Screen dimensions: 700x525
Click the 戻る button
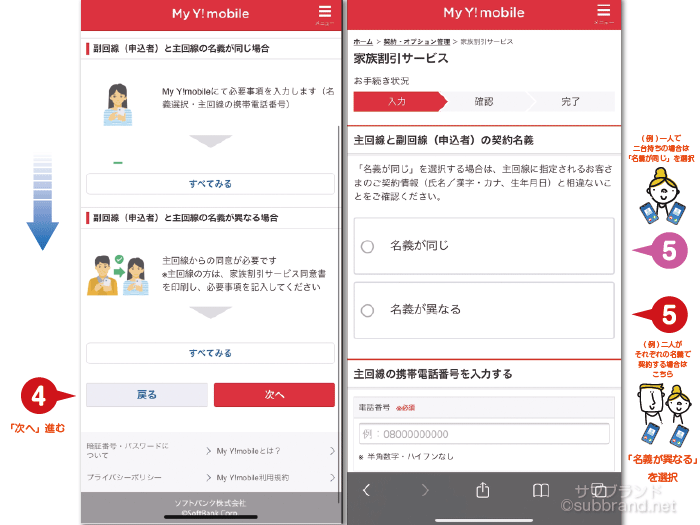147,395
